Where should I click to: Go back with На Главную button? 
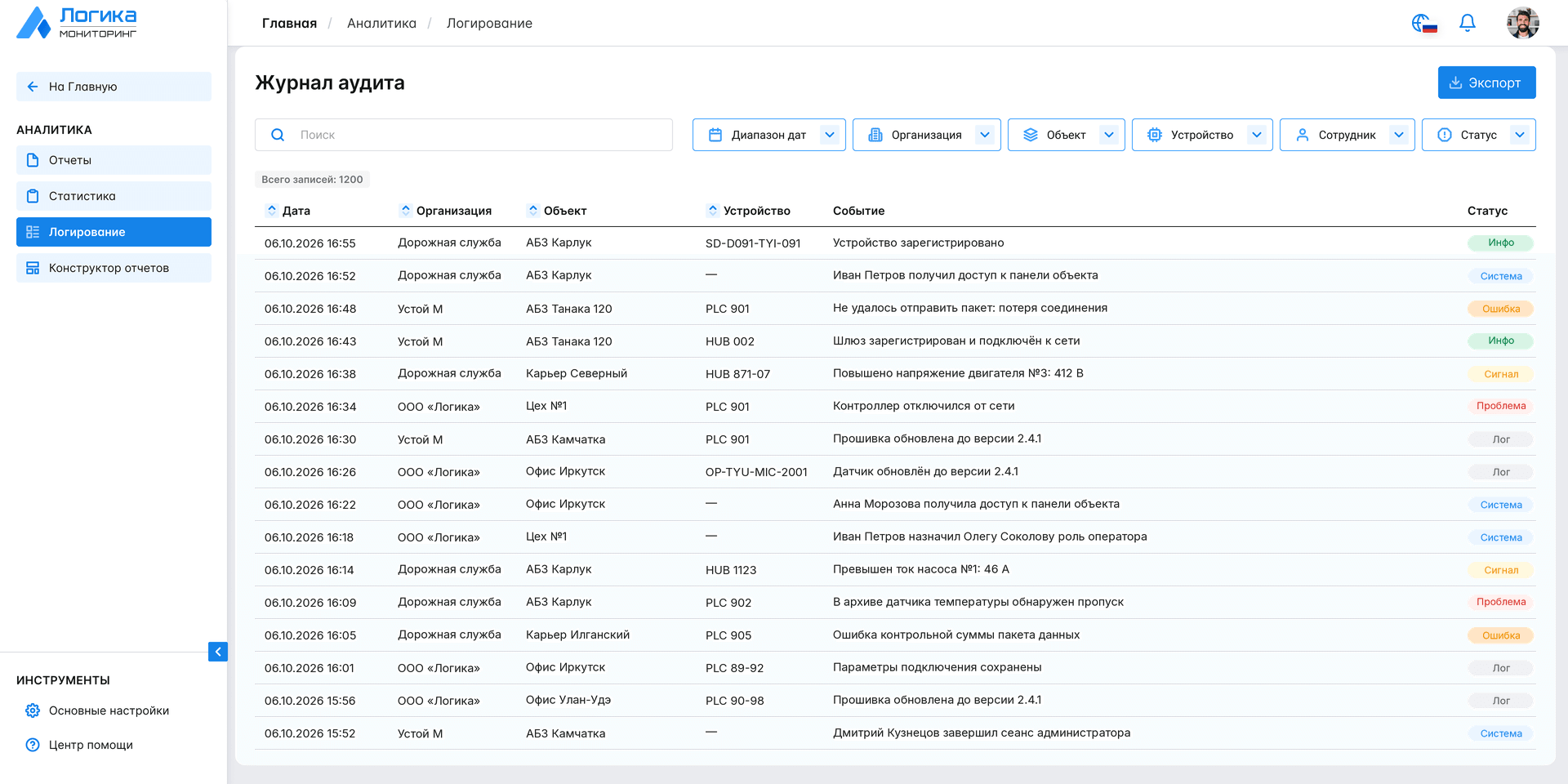pyautogui.click(x=114, y=87)
